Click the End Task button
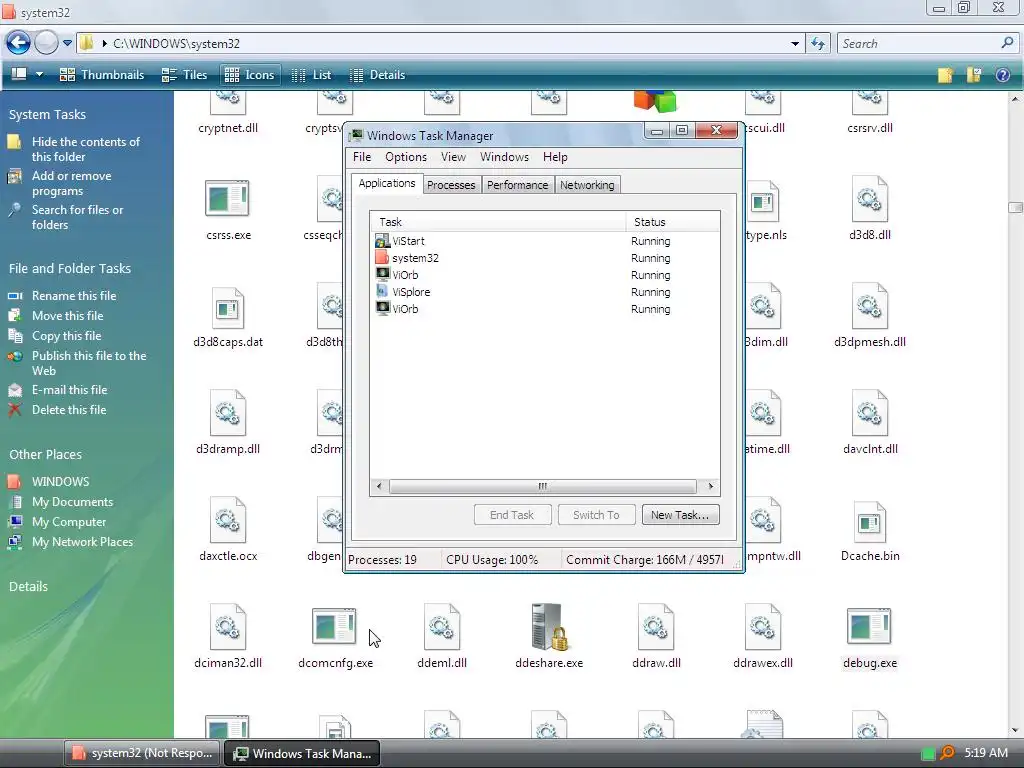The width and height of the screenshot is (1024, 768). (512, 515)
